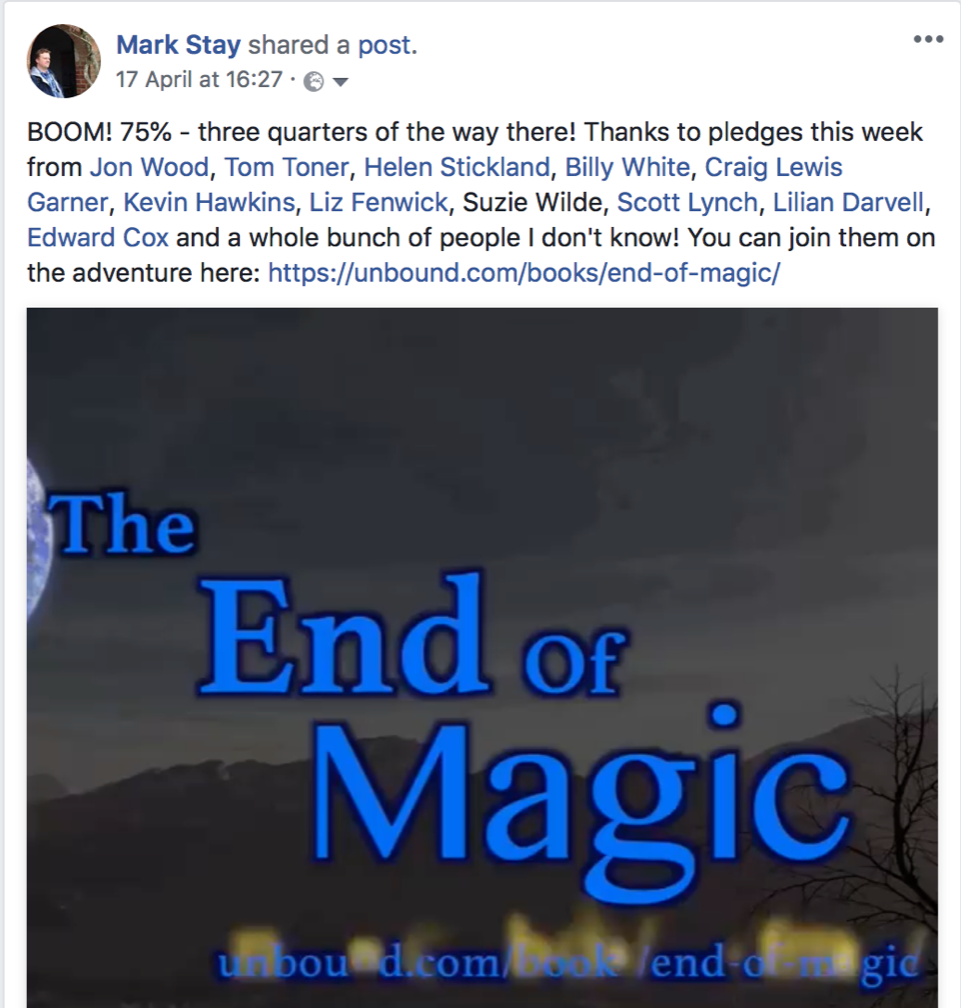Open The End of Magic video thumbnail
Viewport: 961px width, 1008px height.
[482, 658]
